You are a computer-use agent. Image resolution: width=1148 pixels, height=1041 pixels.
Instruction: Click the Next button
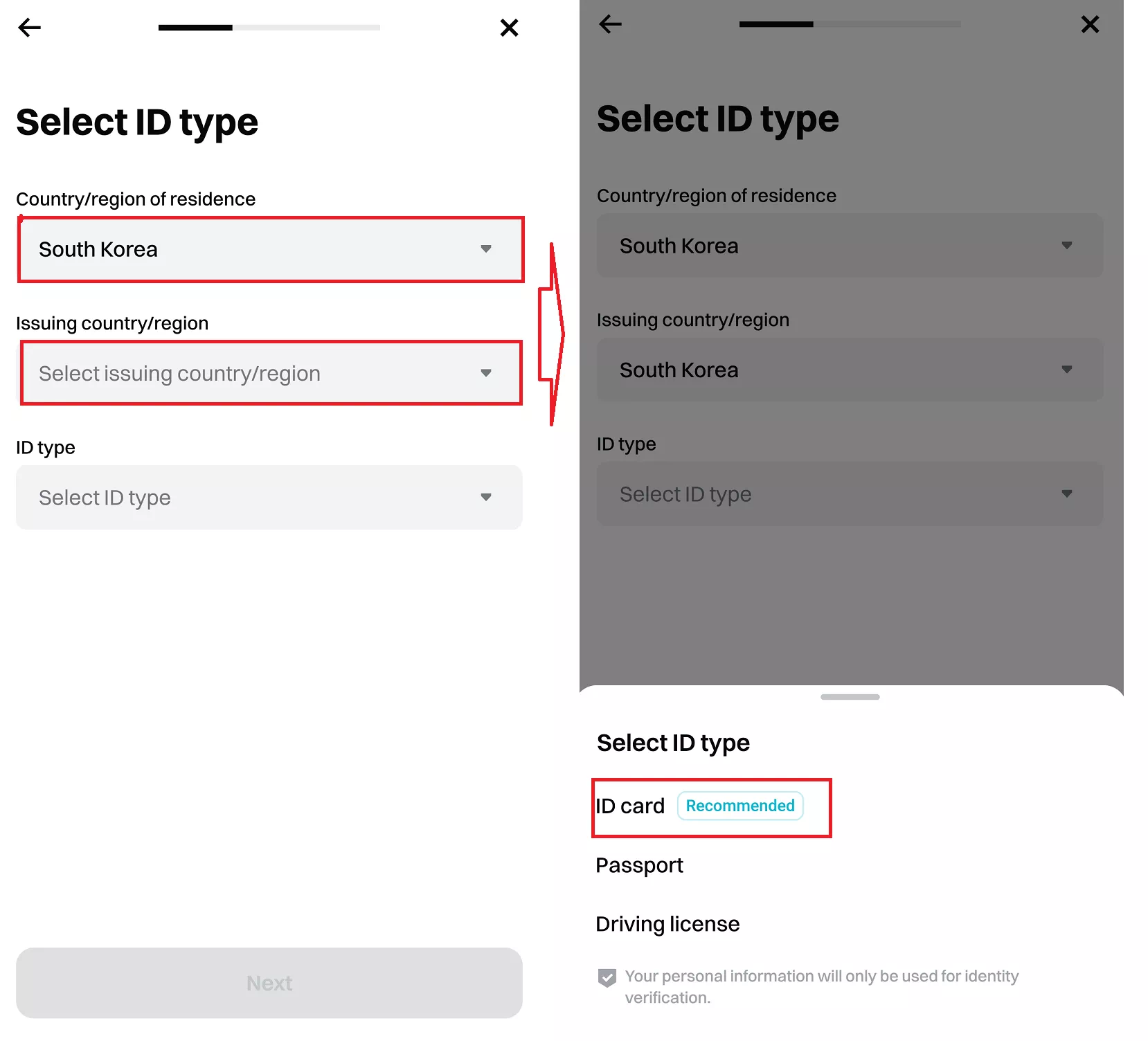pyautogui.click(x=269, y=983)
